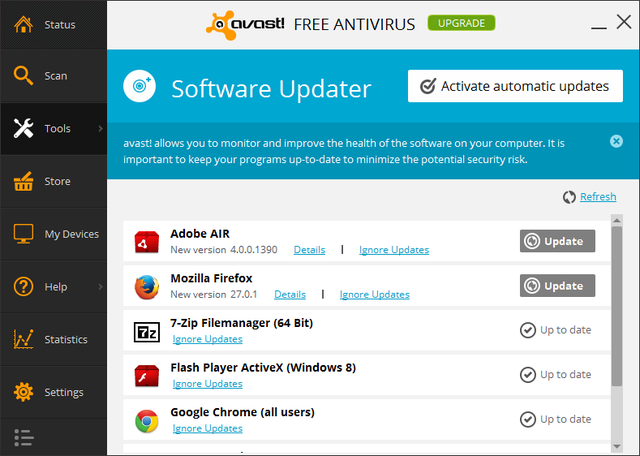This screenshot has width=640, height=456.
Task: Click the Flash Player Up to date checkmark
Action: 528,374
